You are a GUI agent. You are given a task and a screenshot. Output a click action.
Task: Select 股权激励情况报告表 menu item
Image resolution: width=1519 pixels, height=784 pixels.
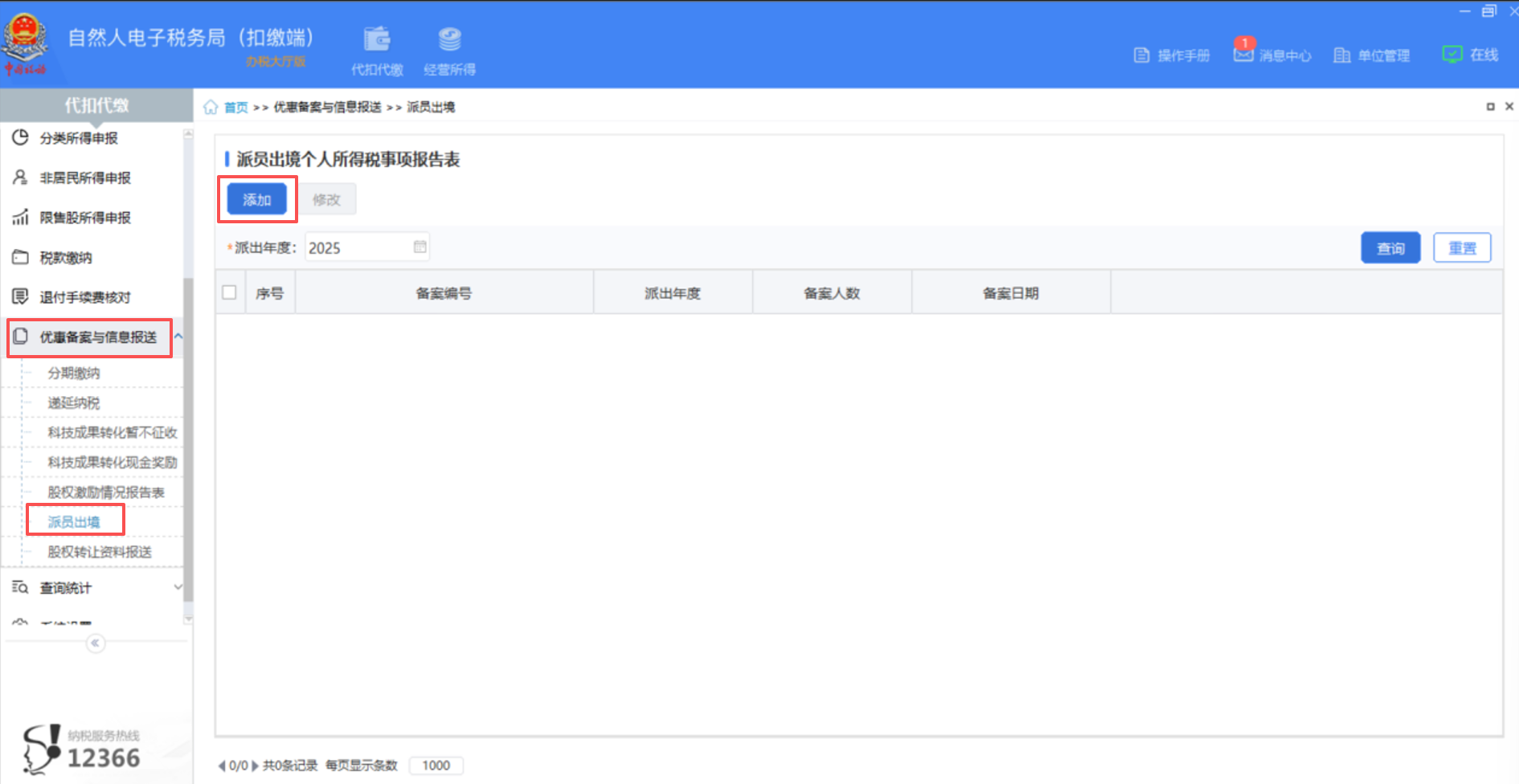click(x=105, y=492)
